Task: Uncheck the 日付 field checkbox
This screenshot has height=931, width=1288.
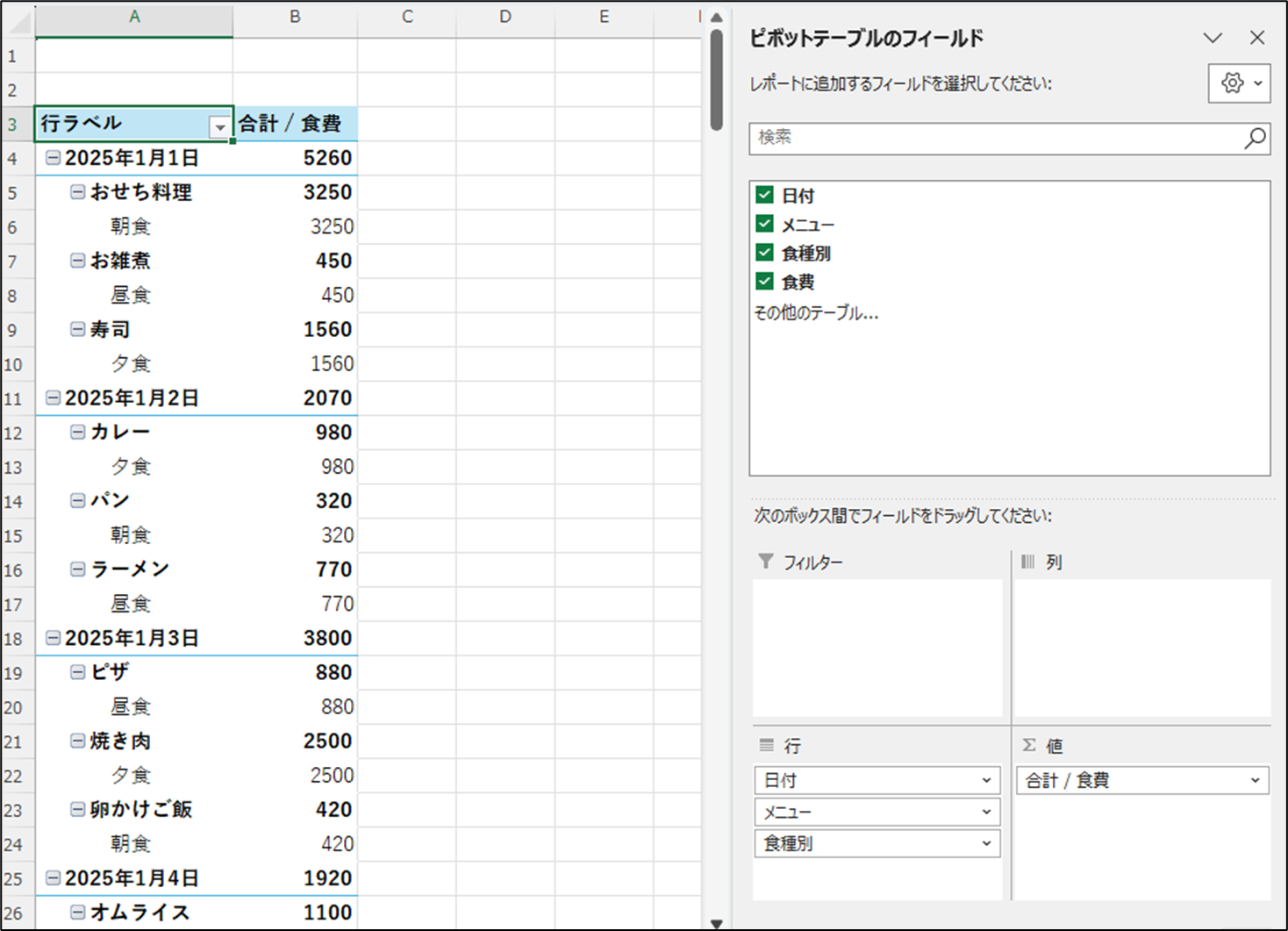Action: point(765,196)
